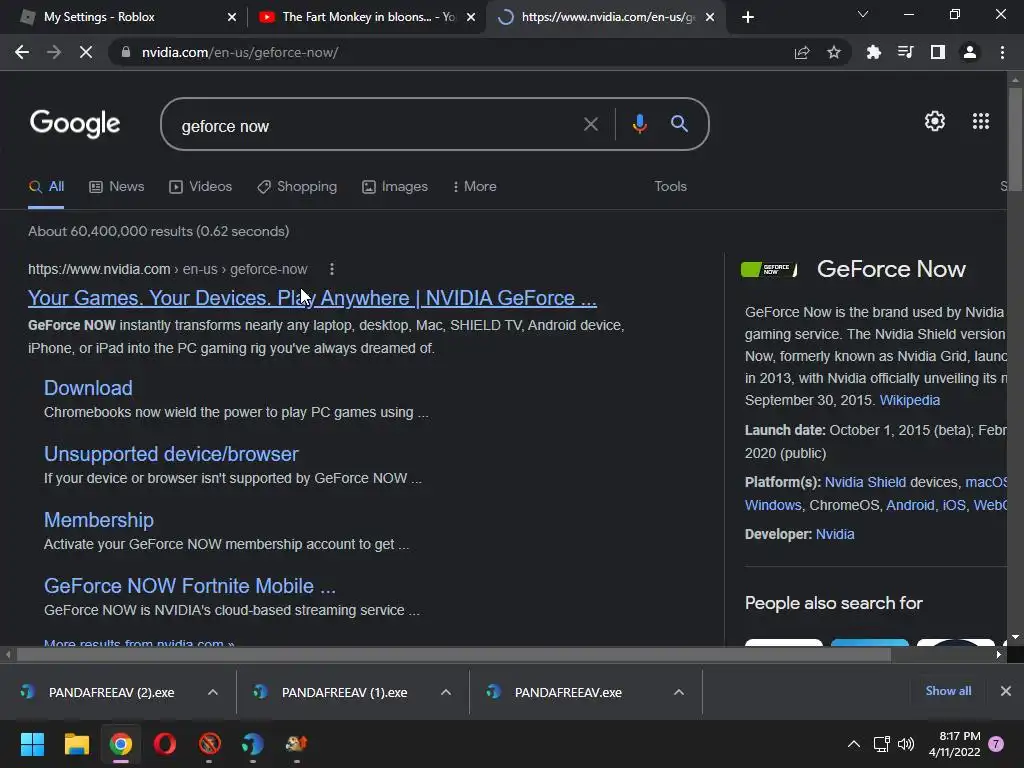
Task: Close the downloads bar
Action: [x=1006, y=691]
